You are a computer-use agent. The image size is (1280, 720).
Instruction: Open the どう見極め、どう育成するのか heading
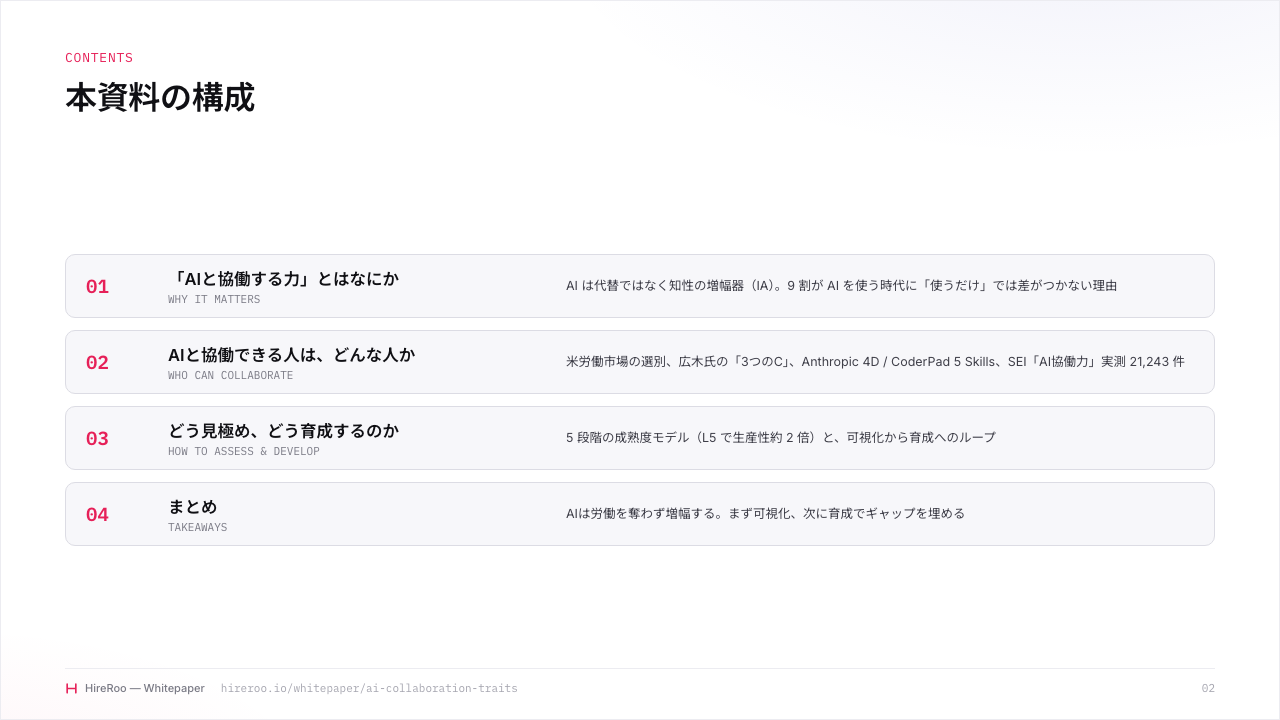tap(283, 431)
